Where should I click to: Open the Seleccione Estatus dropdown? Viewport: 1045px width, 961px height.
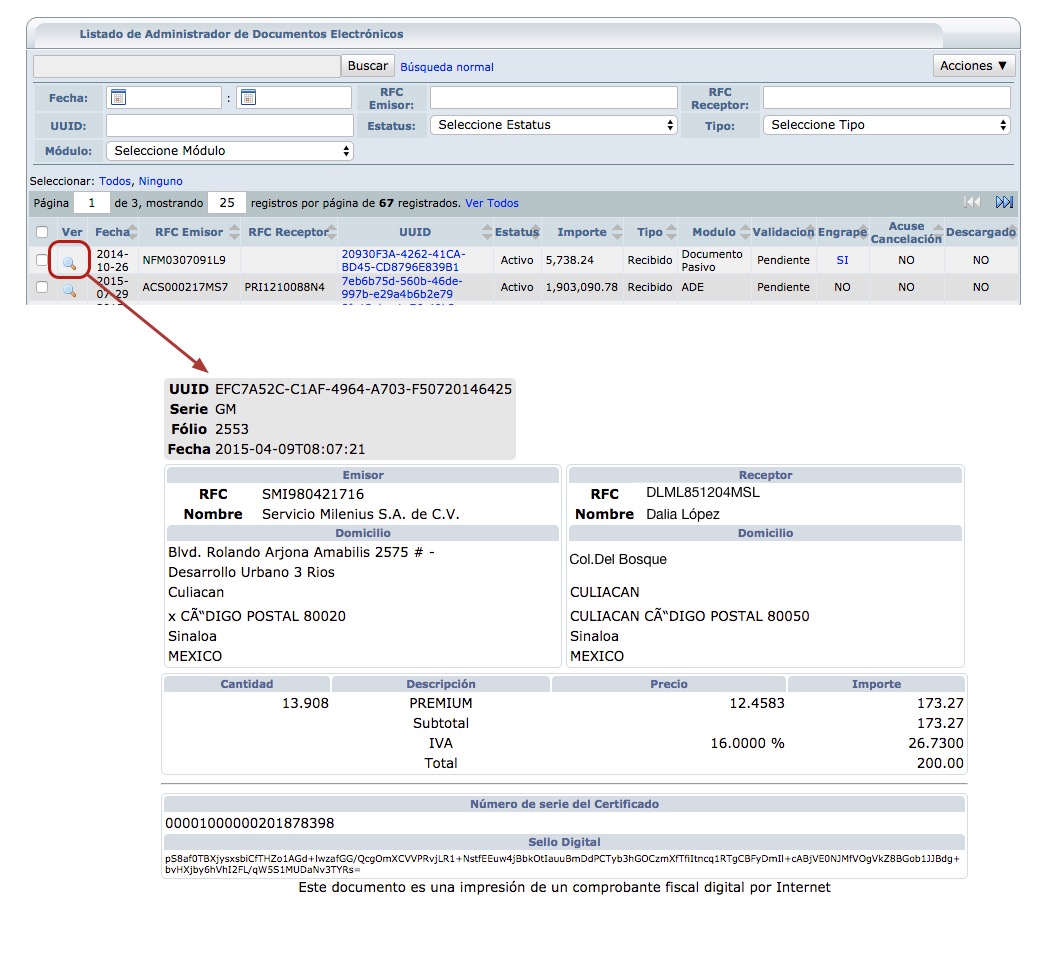coord(554,125)
